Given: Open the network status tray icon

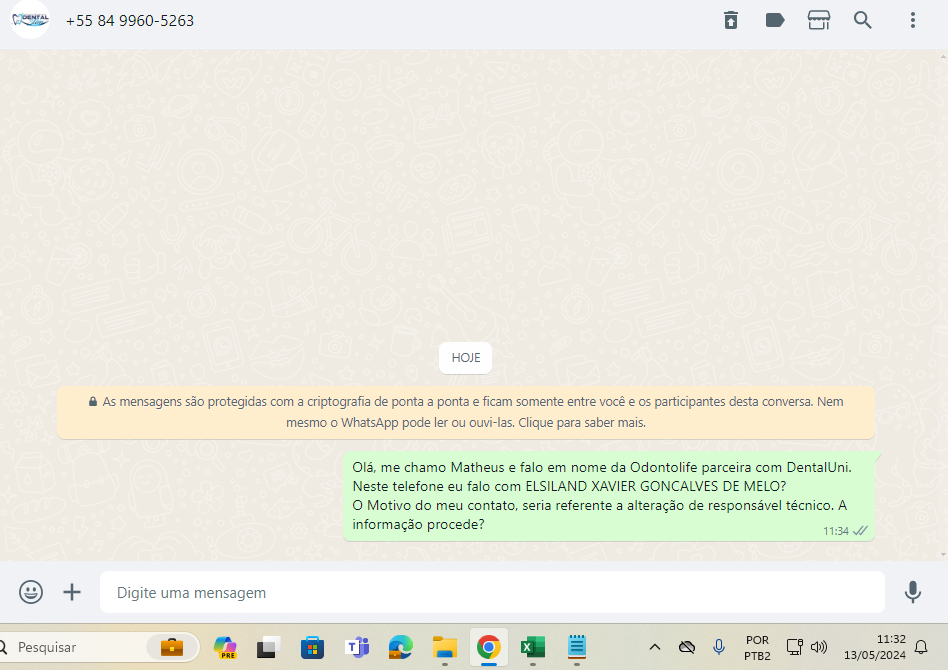Looking at the screenshot, I should (x=794, y=647).
